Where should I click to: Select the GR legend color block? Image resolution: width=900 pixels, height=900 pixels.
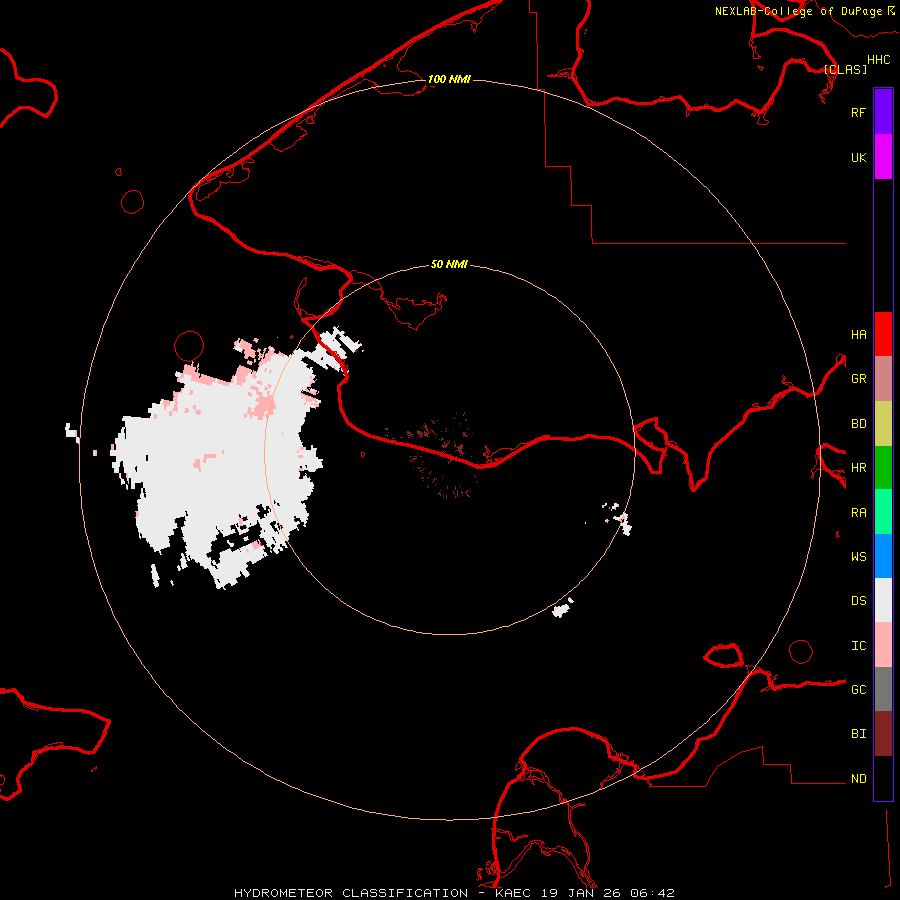coord(883,378)
